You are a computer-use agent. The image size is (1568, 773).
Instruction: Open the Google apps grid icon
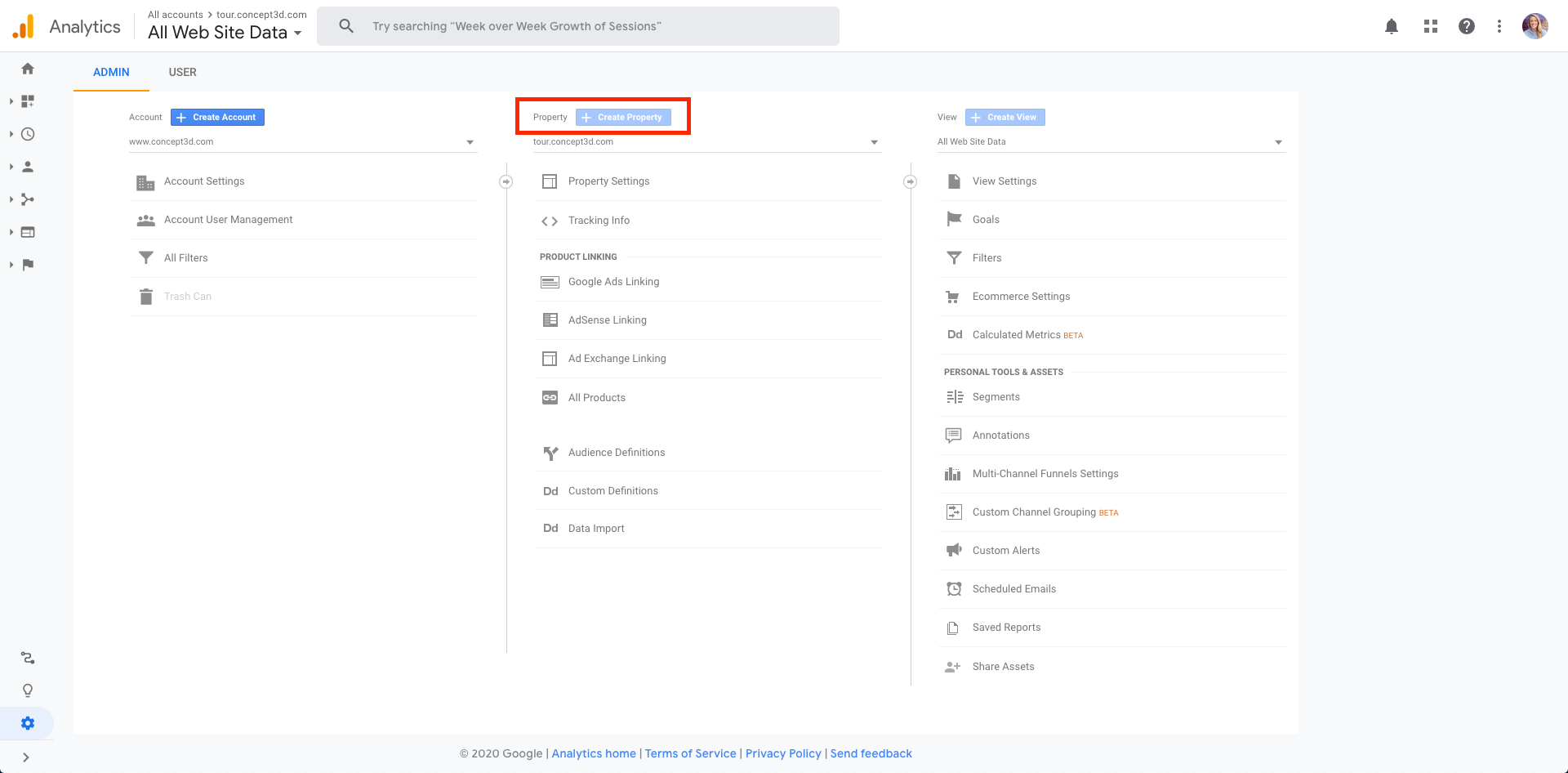(x=1431, y=26)
